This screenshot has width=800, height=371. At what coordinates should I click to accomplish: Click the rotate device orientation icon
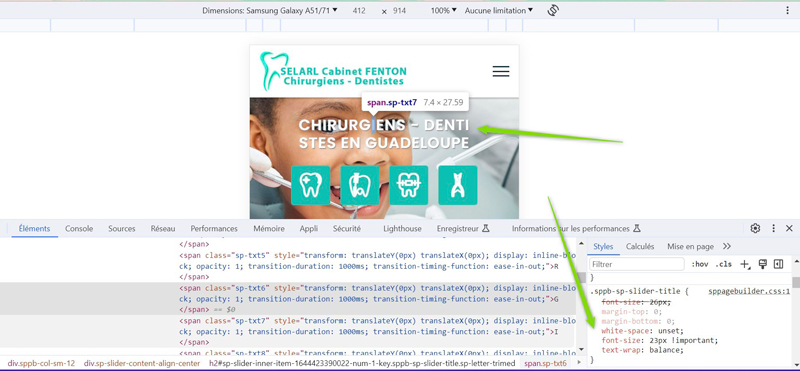pyautogui.click(x=553, y=10)
